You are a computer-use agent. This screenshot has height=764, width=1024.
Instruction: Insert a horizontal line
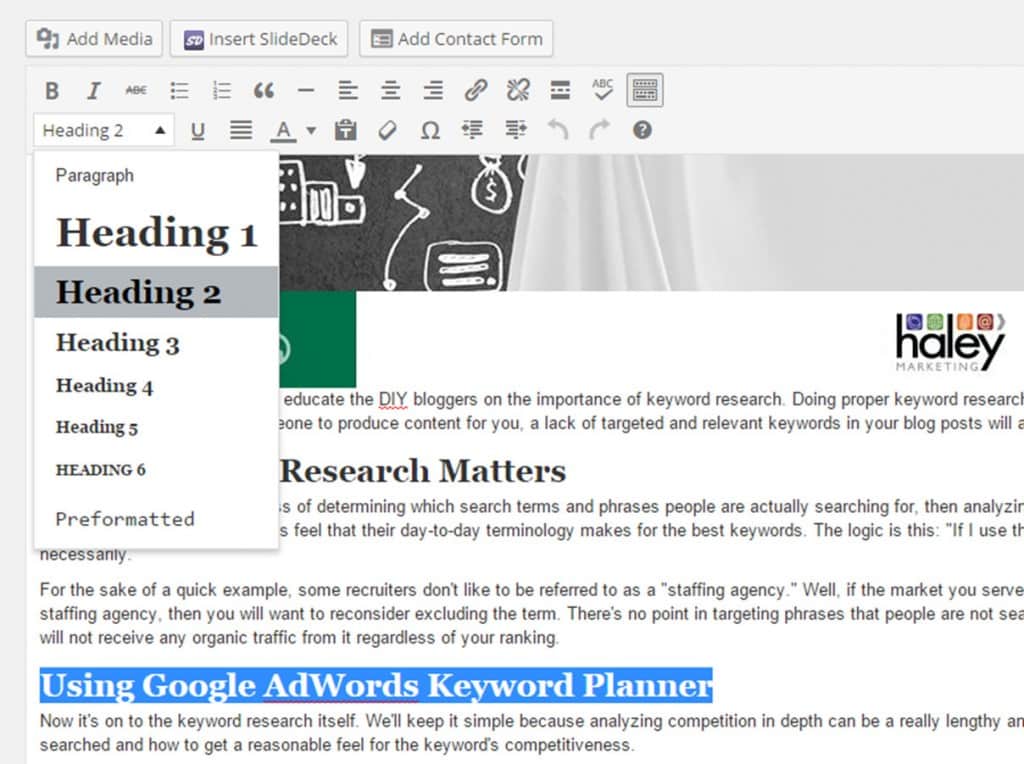(x=306, y=90)
